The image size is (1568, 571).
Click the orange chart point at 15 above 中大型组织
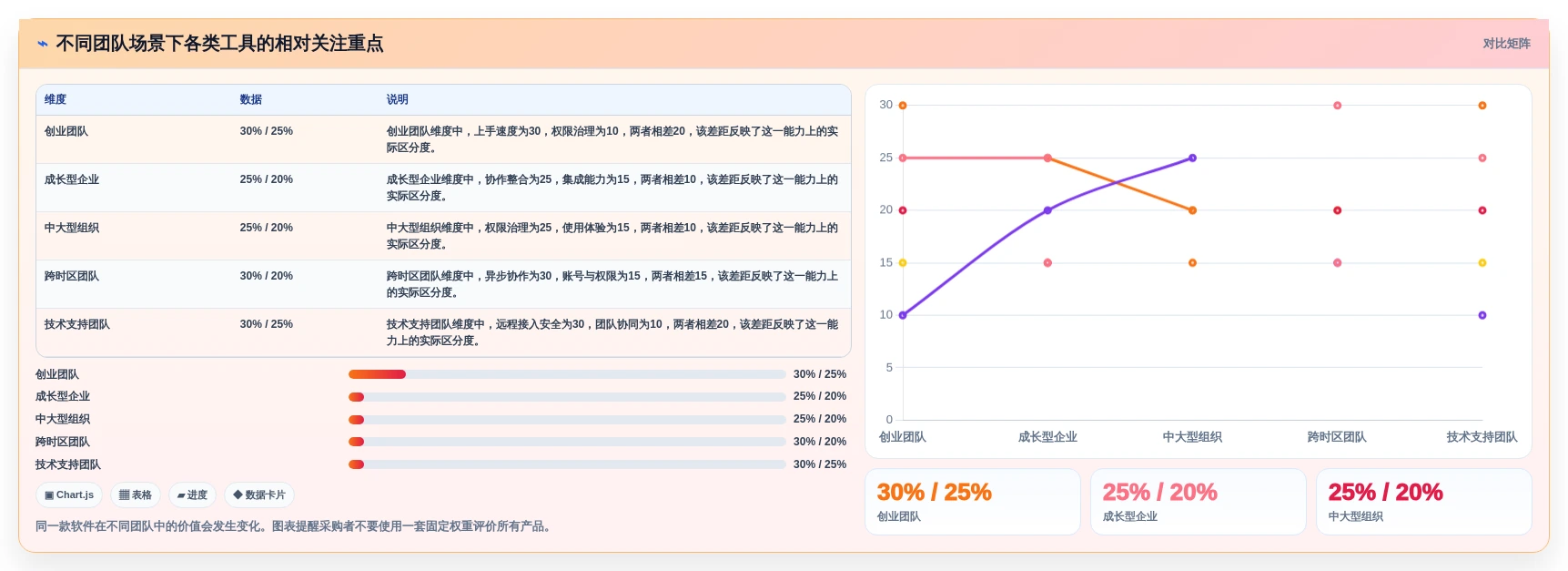coord(1192,263)
